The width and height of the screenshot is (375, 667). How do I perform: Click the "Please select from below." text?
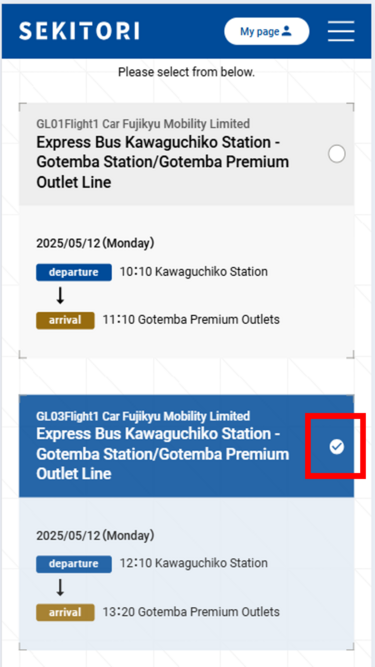[186, 72]
